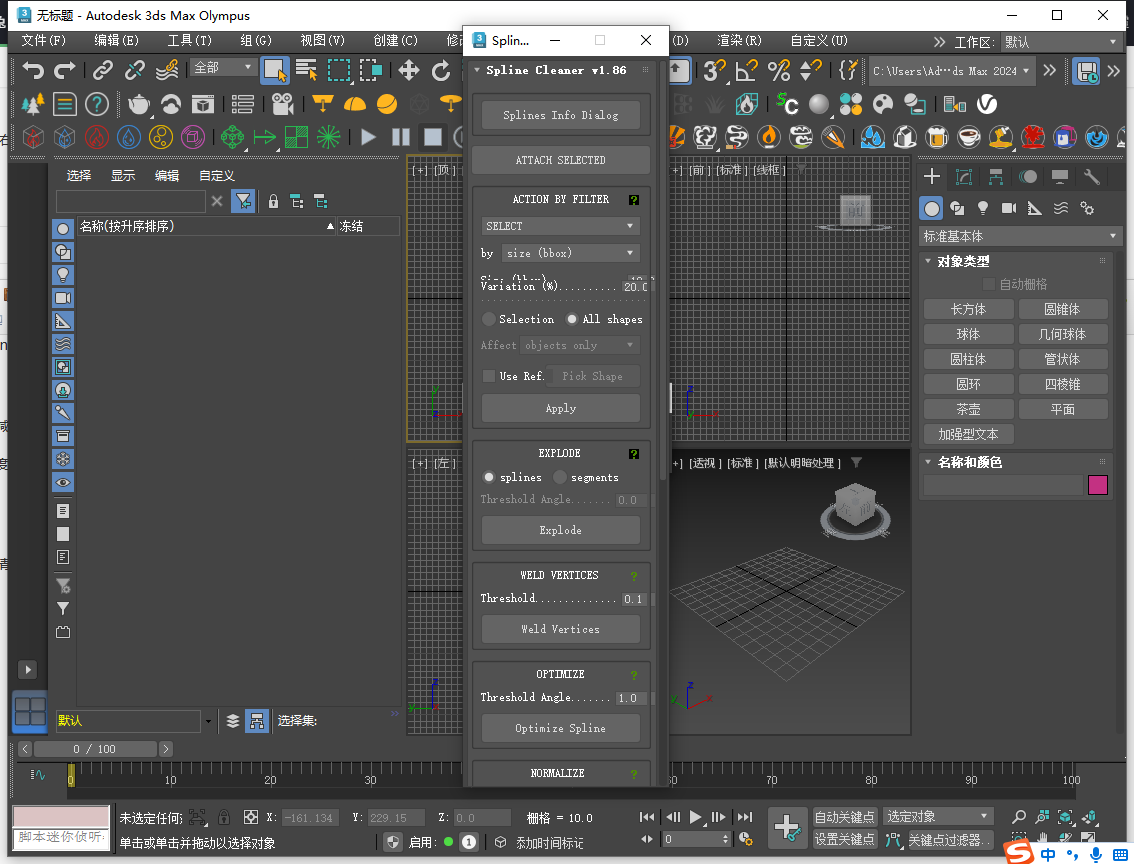Toggle the Percent Snap tool
1134x864 pixels.
tap(778, 71)
